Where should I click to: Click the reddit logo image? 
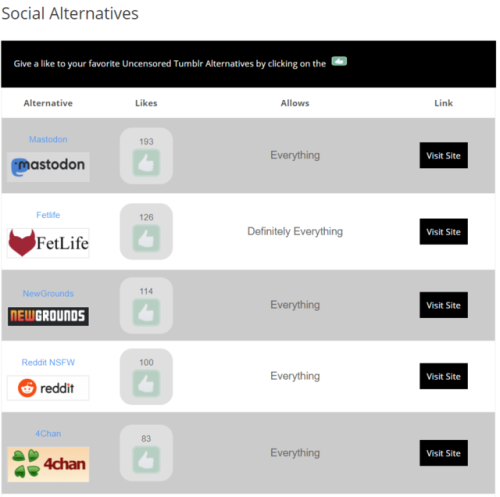(48, 388)
